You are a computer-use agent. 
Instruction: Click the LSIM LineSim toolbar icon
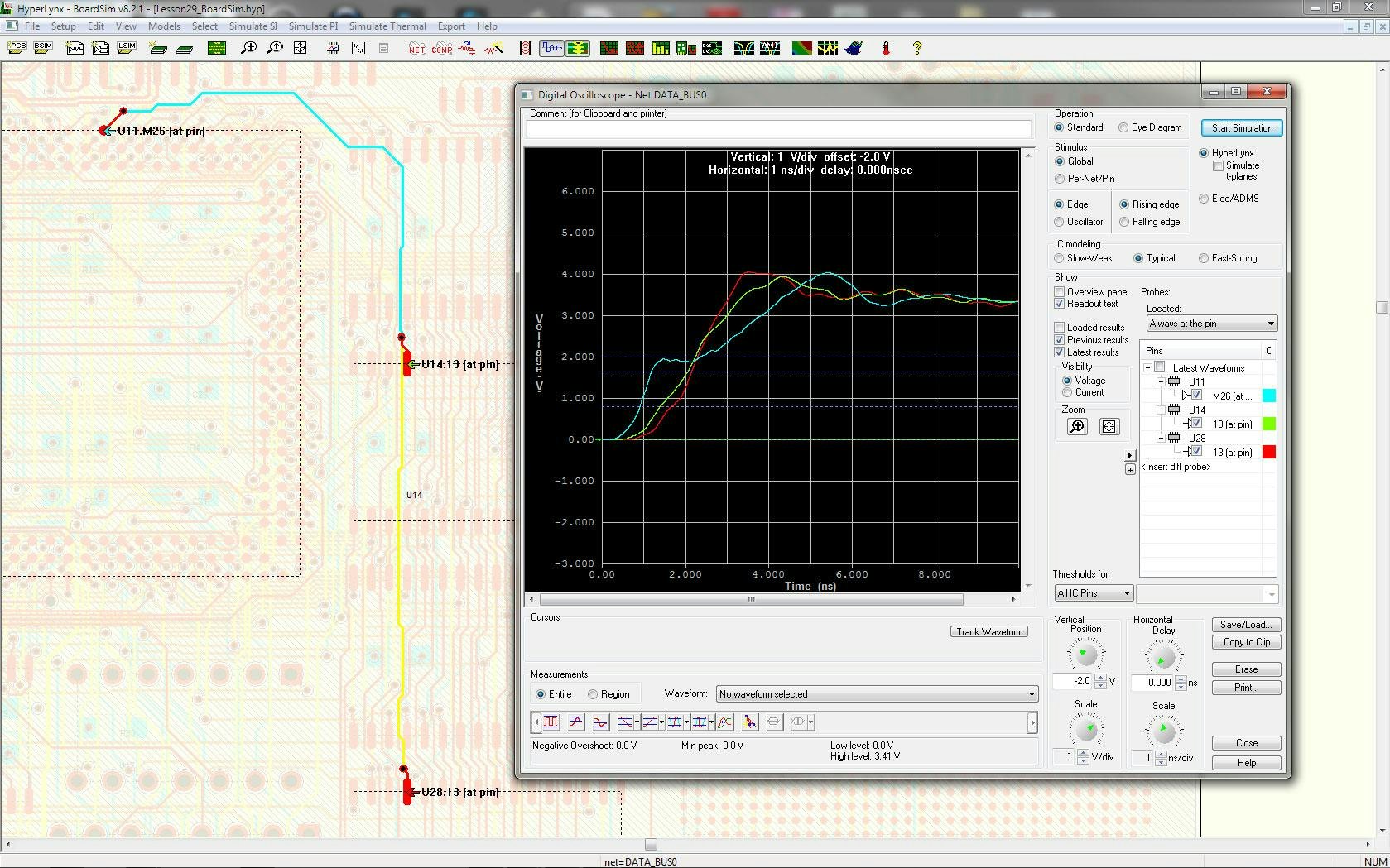click(126, 48)
